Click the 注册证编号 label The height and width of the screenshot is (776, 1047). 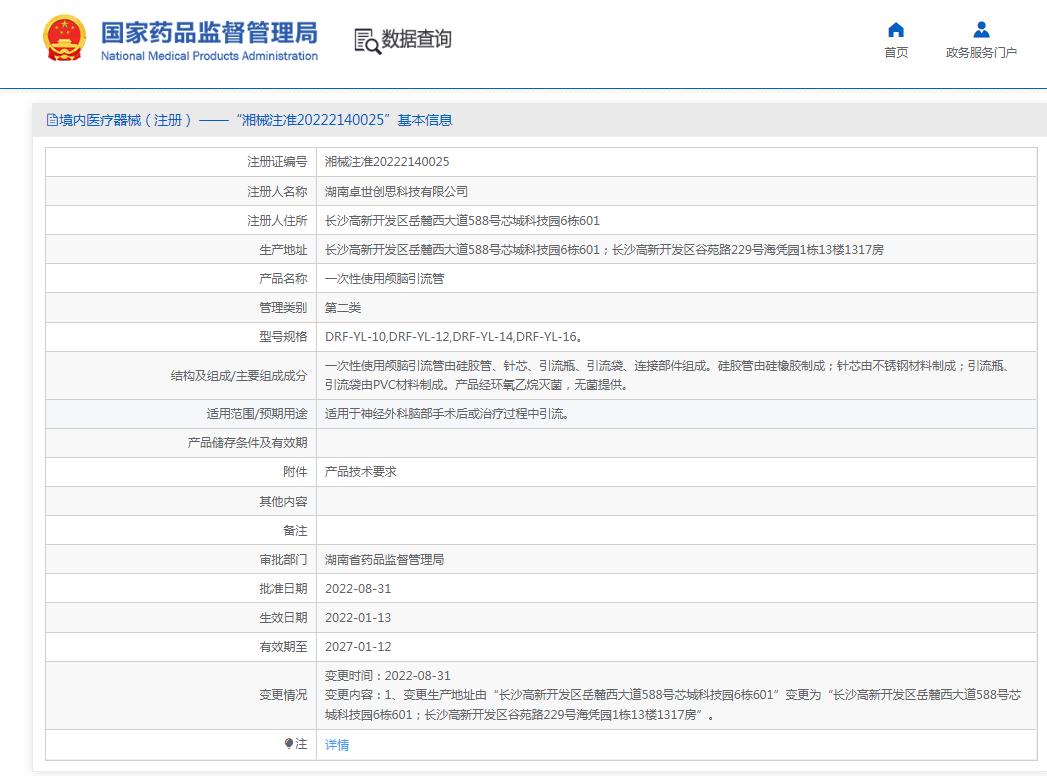pyautogui.click(x=277, y=162)
